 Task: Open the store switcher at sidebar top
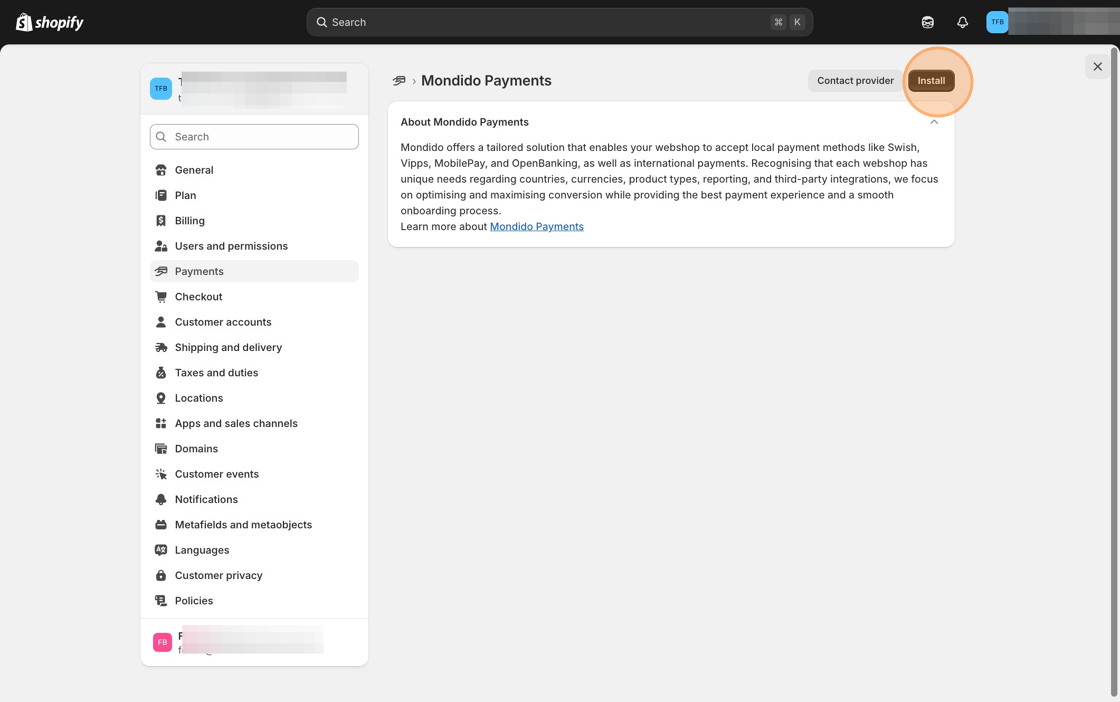tap(254, 88)
